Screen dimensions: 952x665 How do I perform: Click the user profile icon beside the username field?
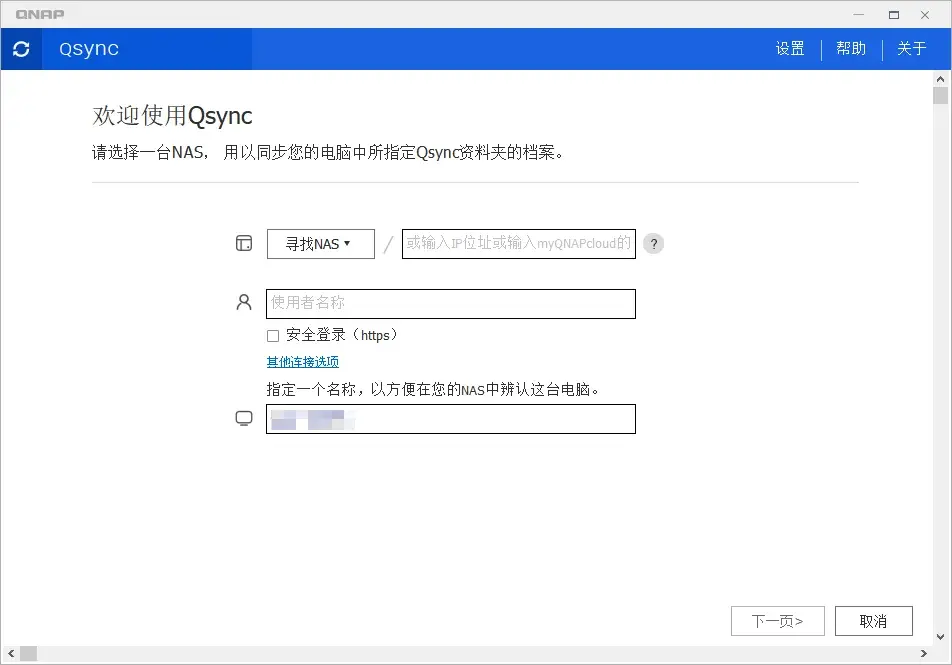243,303
